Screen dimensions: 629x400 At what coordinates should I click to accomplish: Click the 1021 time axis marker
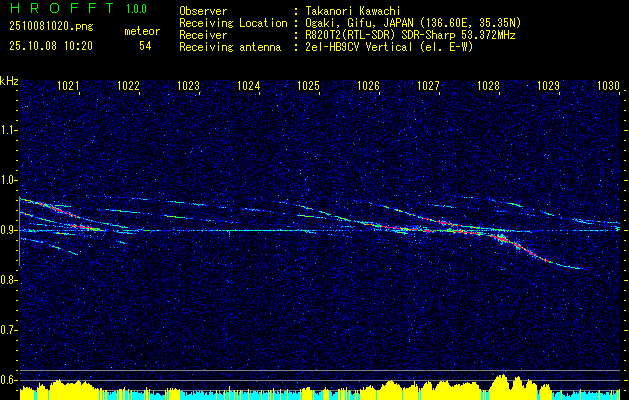(68, 85)
